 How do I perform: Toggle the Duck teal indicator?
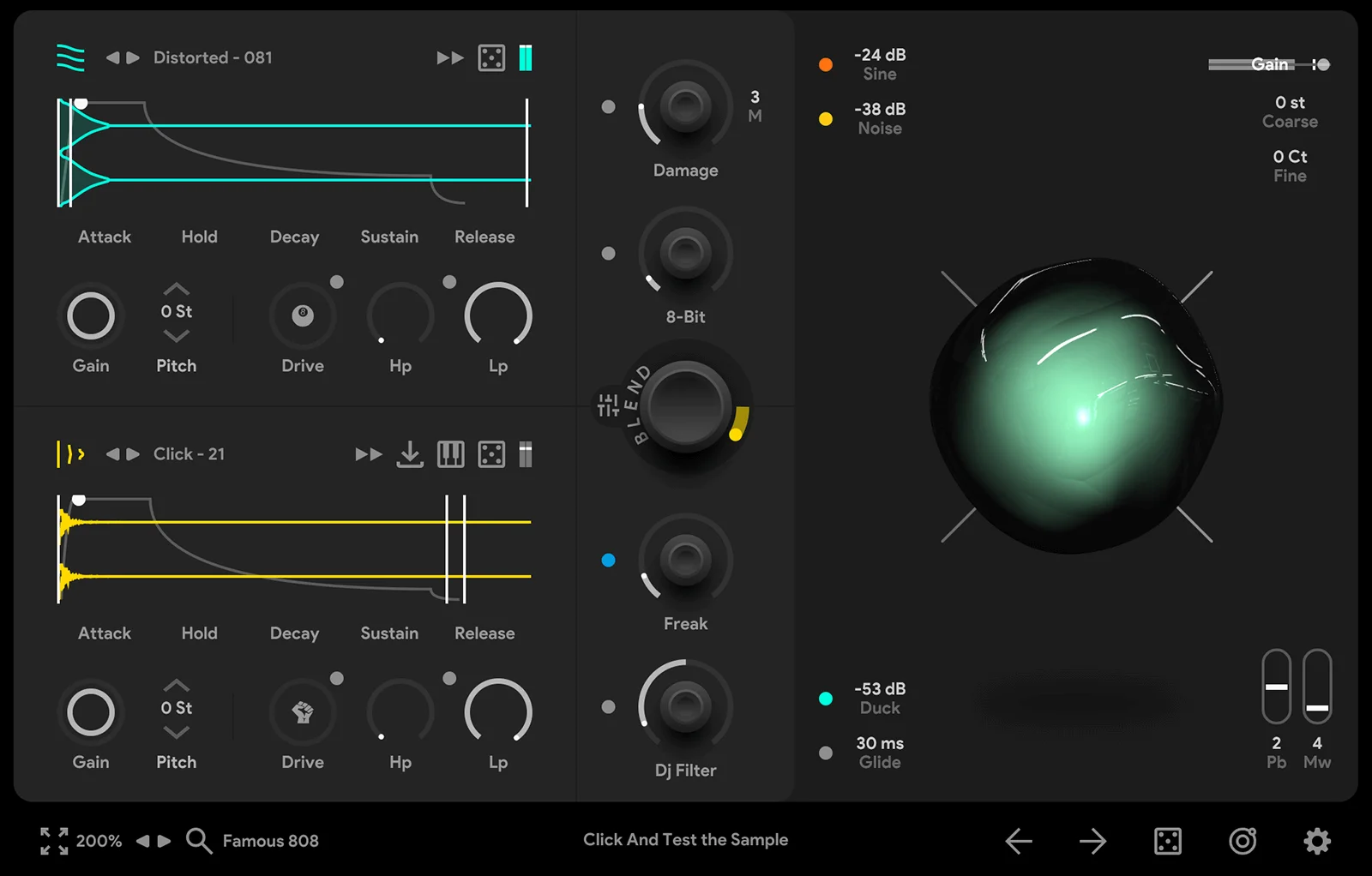(826, 699)
